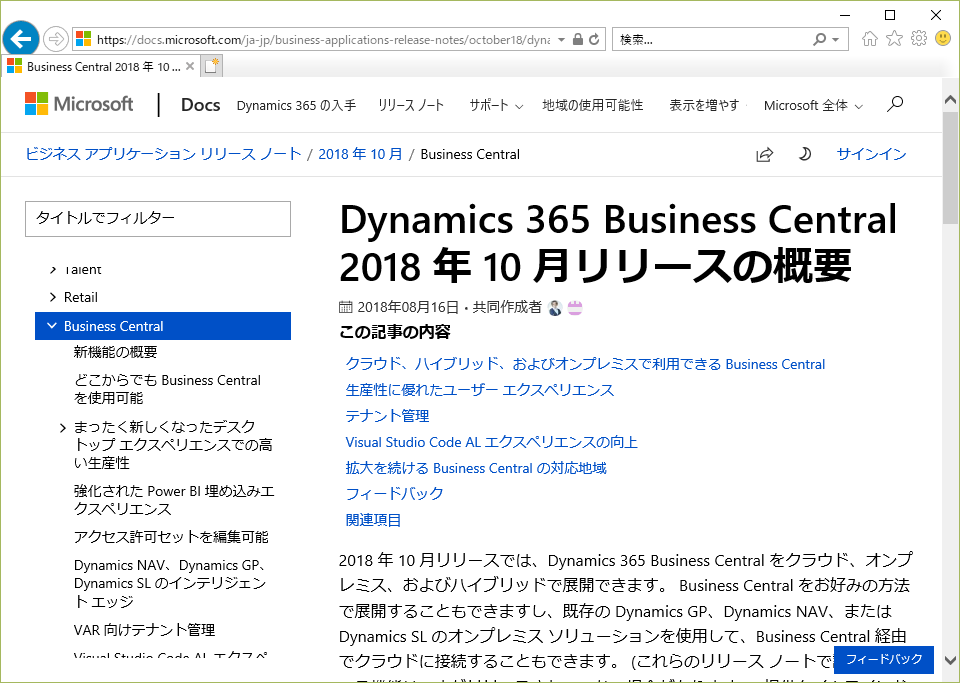Image resolution: width=960 pixels, height=683 pixels.
Task: Open the Docs home link
Action: 201,105
